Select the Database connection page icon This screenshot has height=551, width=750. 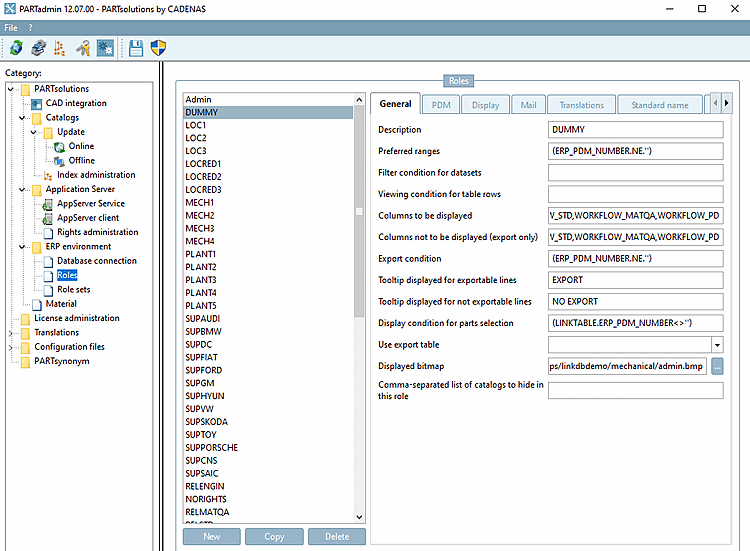pyautogui.click(x=48, y=262)
